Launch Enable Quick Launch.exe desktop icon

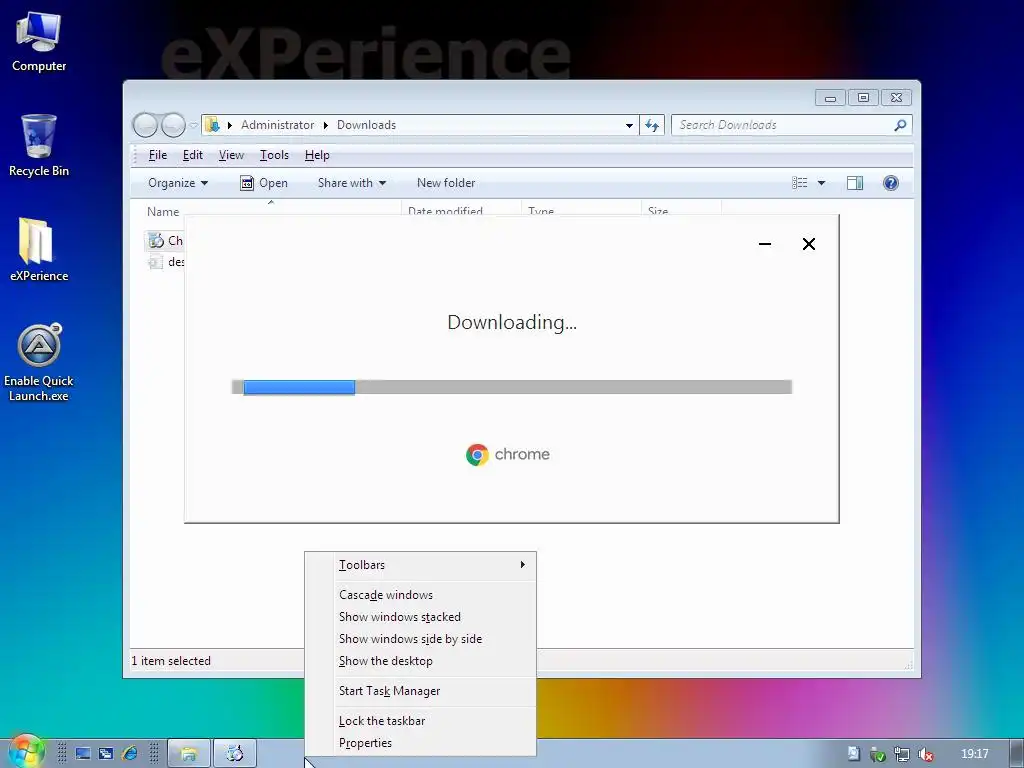coord(39,362)
